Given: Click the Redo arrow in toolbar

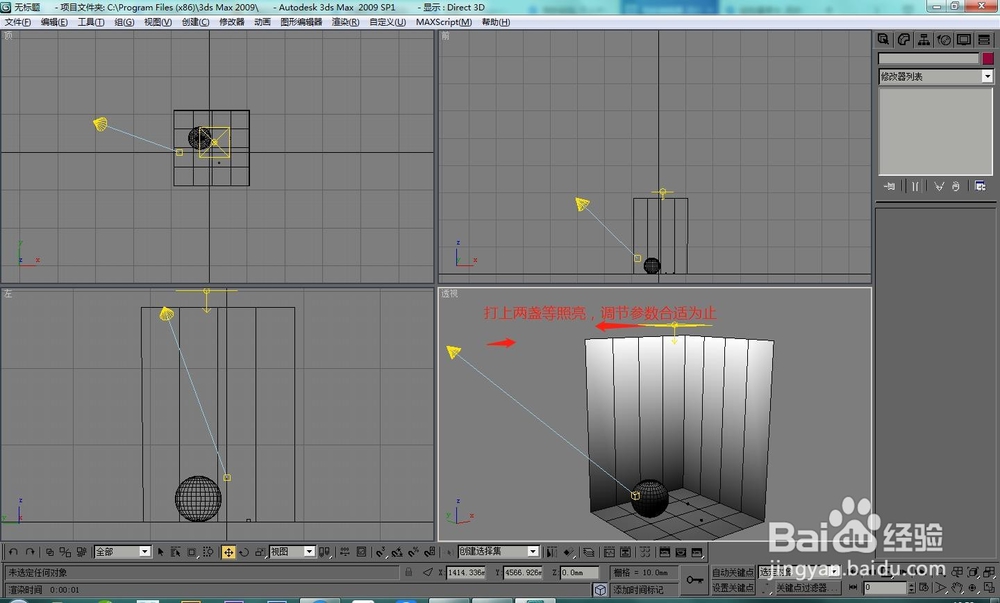Looking at the screenshot, I should (30, 552).
